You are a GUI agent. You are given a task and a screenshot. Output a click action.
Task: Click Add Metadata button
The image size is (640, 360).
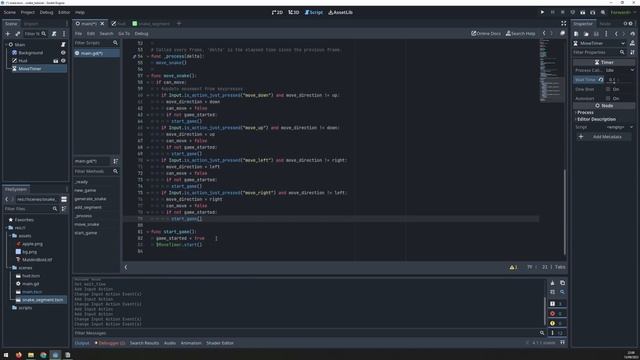(x=603, y=137)
